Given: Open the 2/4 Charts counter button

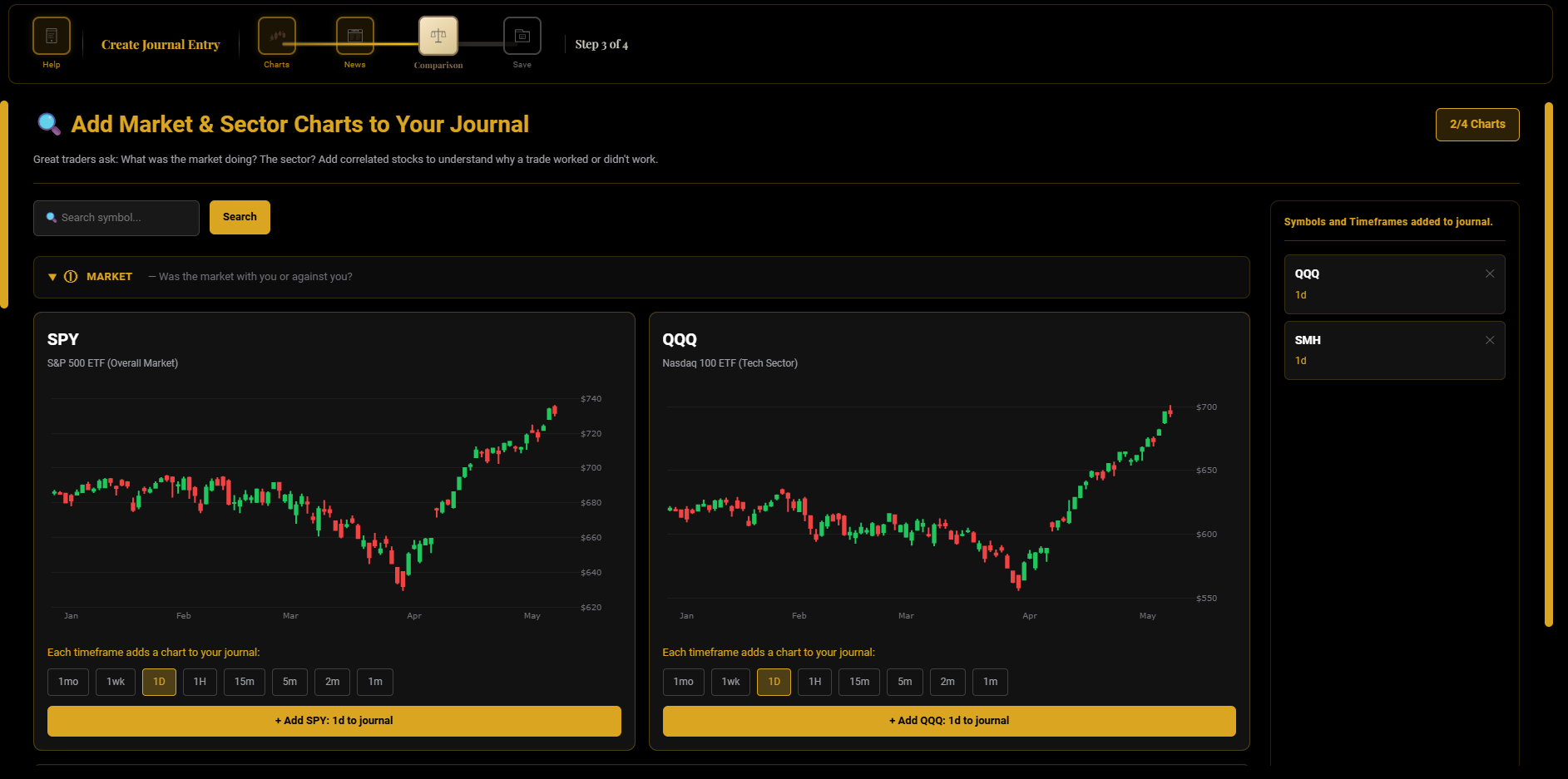Looking at the screenshot, I should [x=1477, y=125].
